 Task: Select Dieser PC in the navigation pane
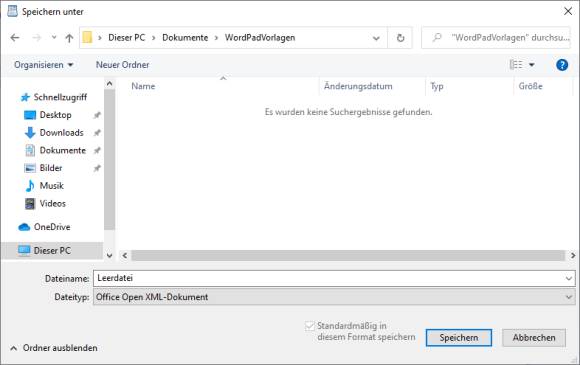pyautogui.click(x=52, y=250)
